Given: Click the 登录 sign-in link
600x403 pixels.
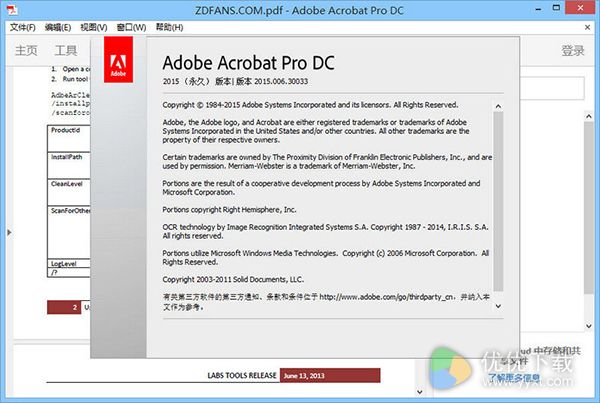Looking at the screenshot, I should click(x=573, y=51).
